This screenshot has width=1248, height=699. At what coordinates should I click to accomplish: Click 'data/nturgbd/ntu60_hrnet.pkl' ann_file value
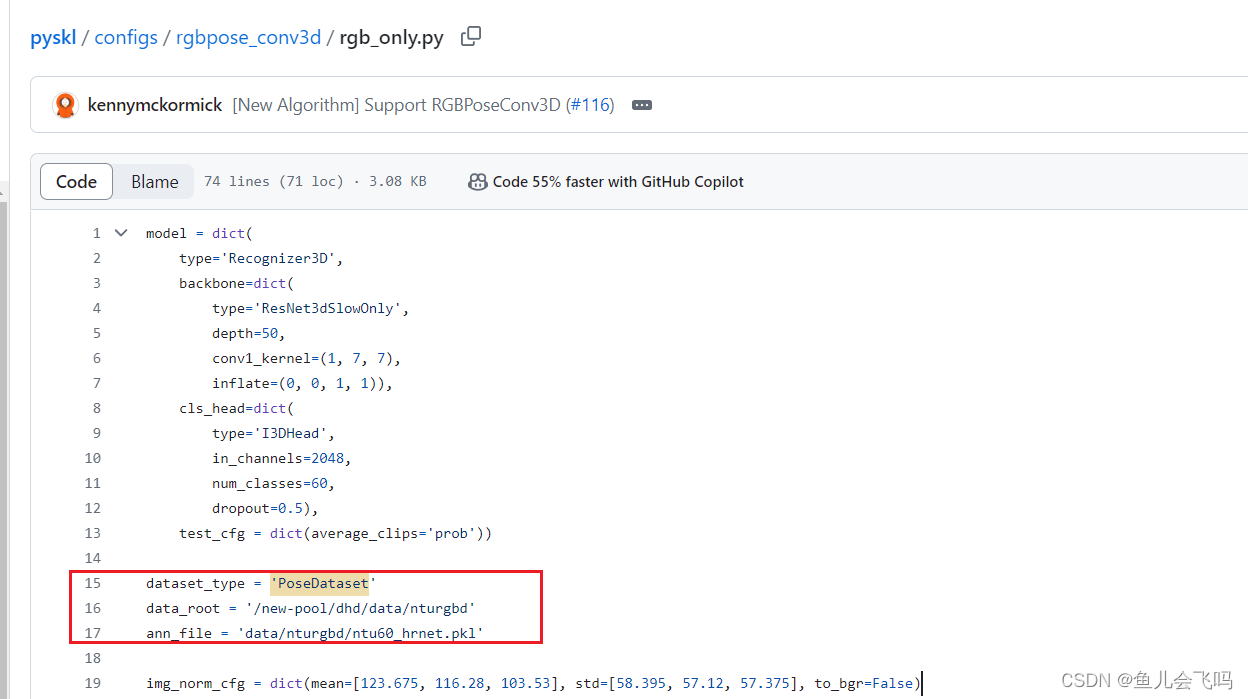(359, 633)
